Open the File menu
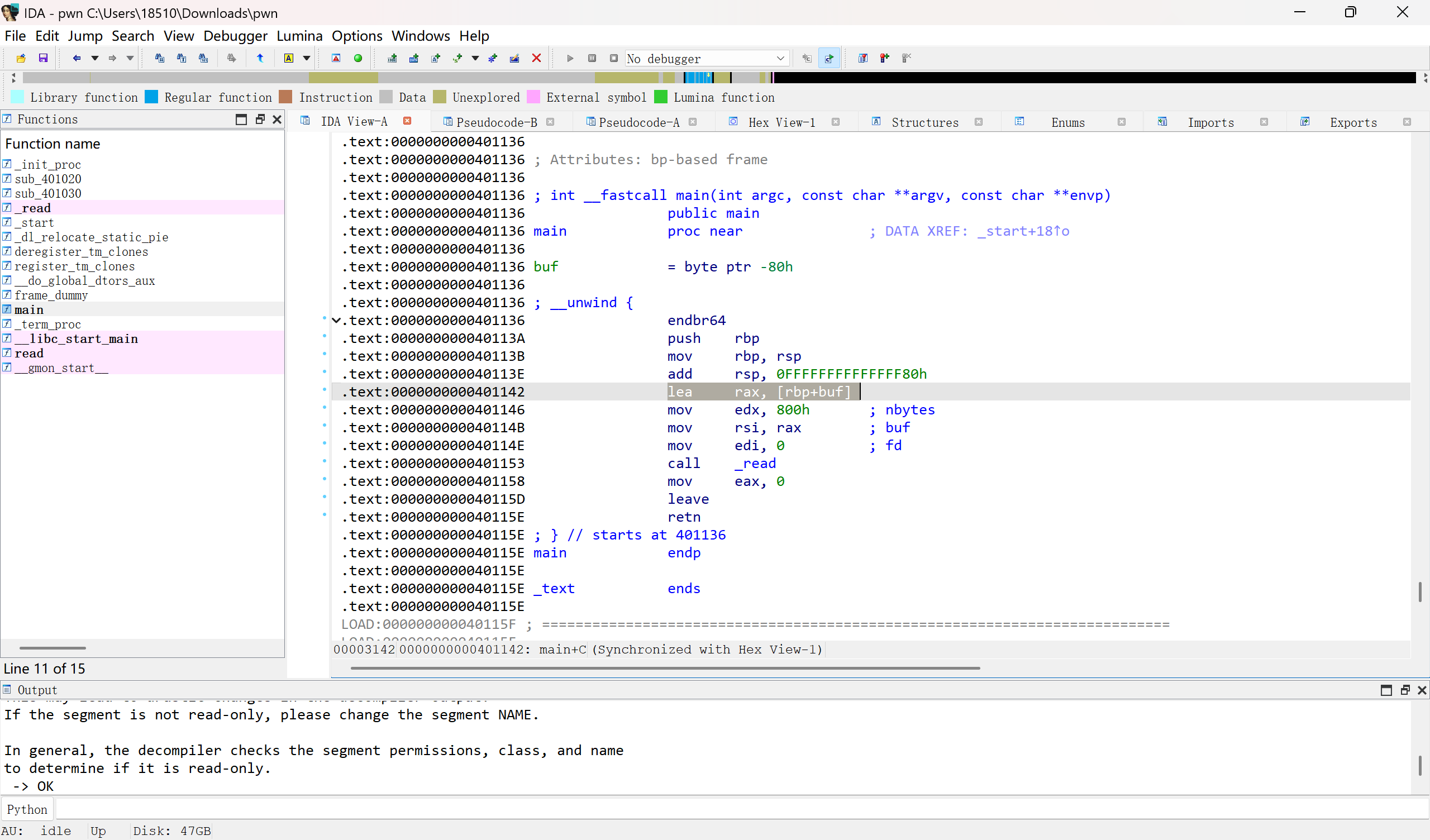This screenshot has width=1430, height=840. [15, 36]
